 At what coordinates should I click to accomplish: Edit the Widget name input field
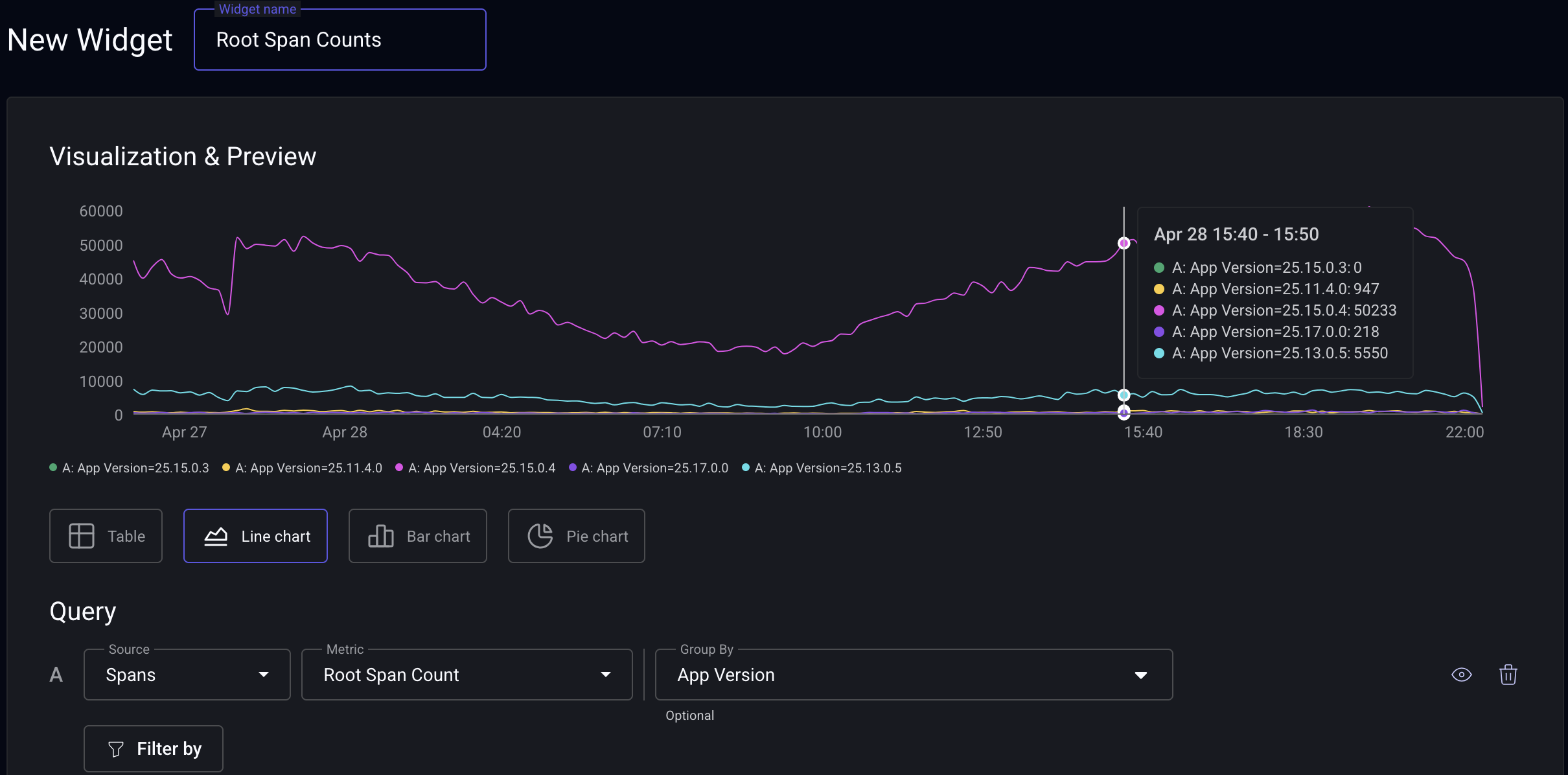coord(340,40)
